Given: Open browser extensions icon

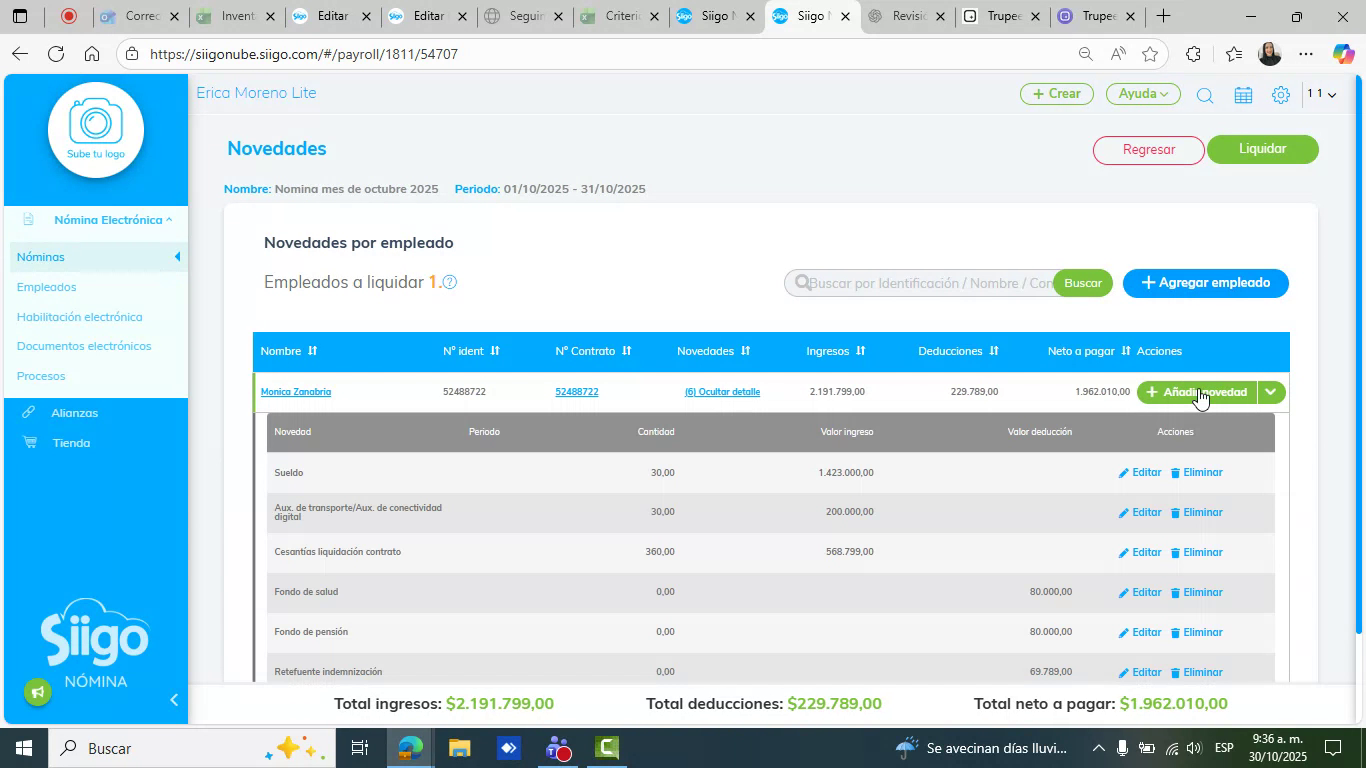Looking at the screenshot, I should [1193, 54].
